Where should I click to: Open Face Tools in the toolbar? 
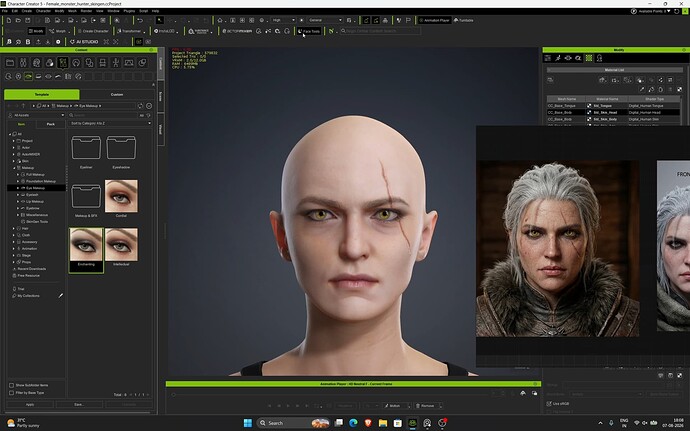pos(308,31)
